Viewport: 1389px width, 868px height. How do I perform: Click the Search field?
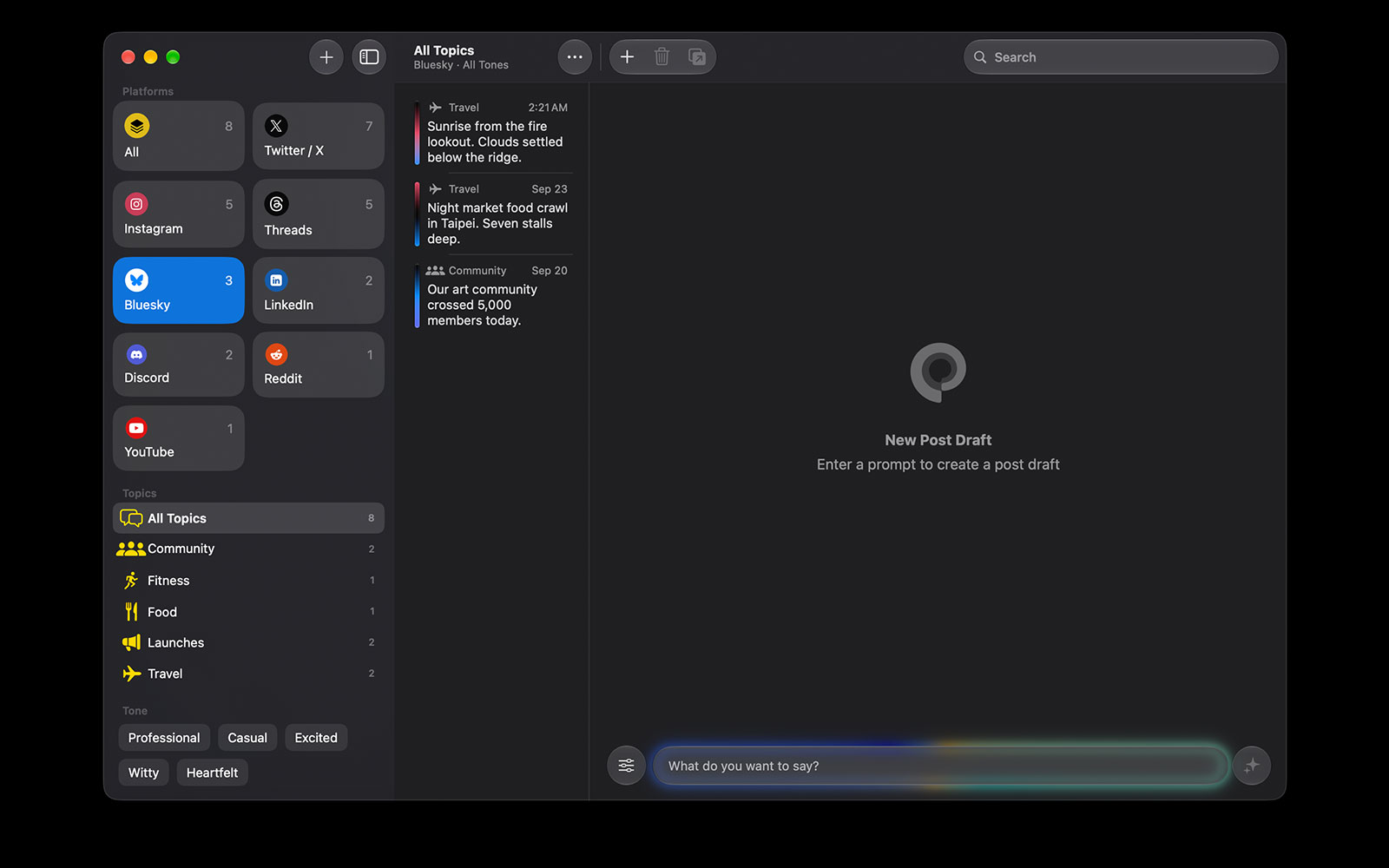click(x=1121, y=57)
